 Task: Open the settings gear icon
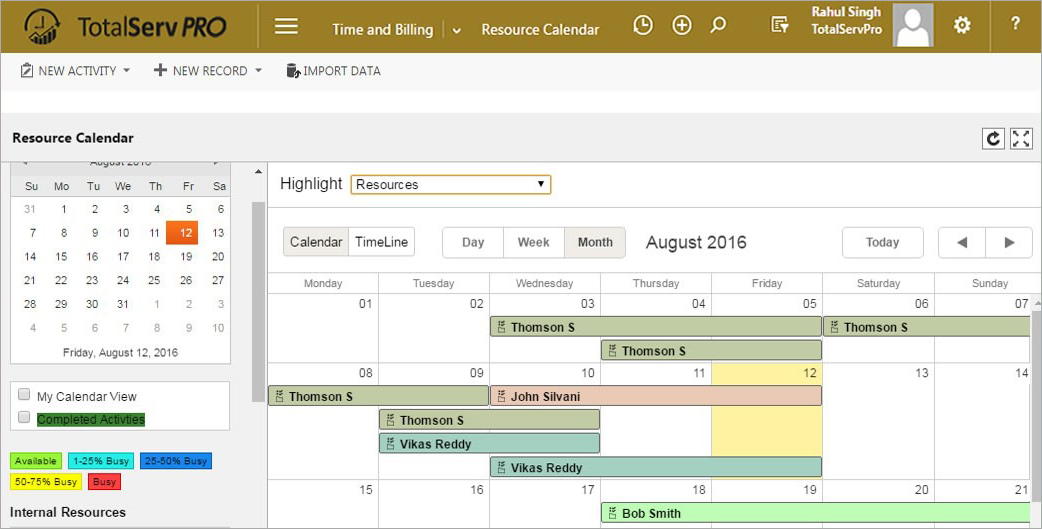962,26
